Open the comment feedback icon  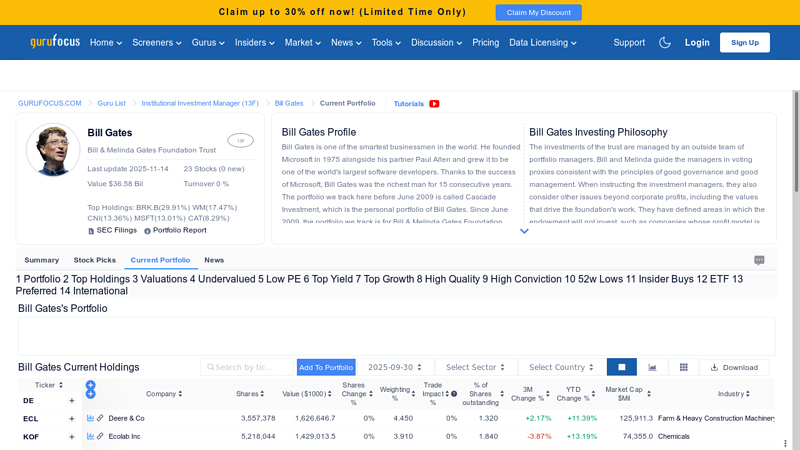click(x=759, y=260)
